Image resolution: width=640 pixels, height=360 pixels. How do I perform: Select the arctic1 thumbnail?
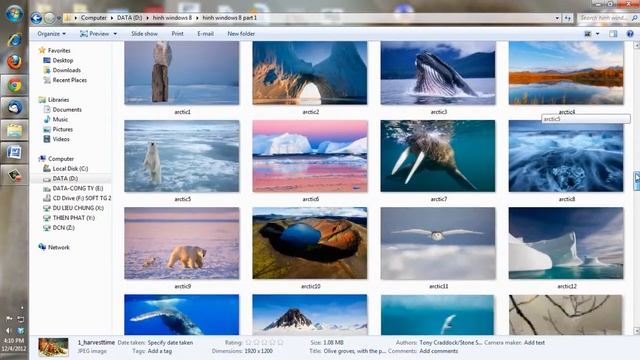182,73
